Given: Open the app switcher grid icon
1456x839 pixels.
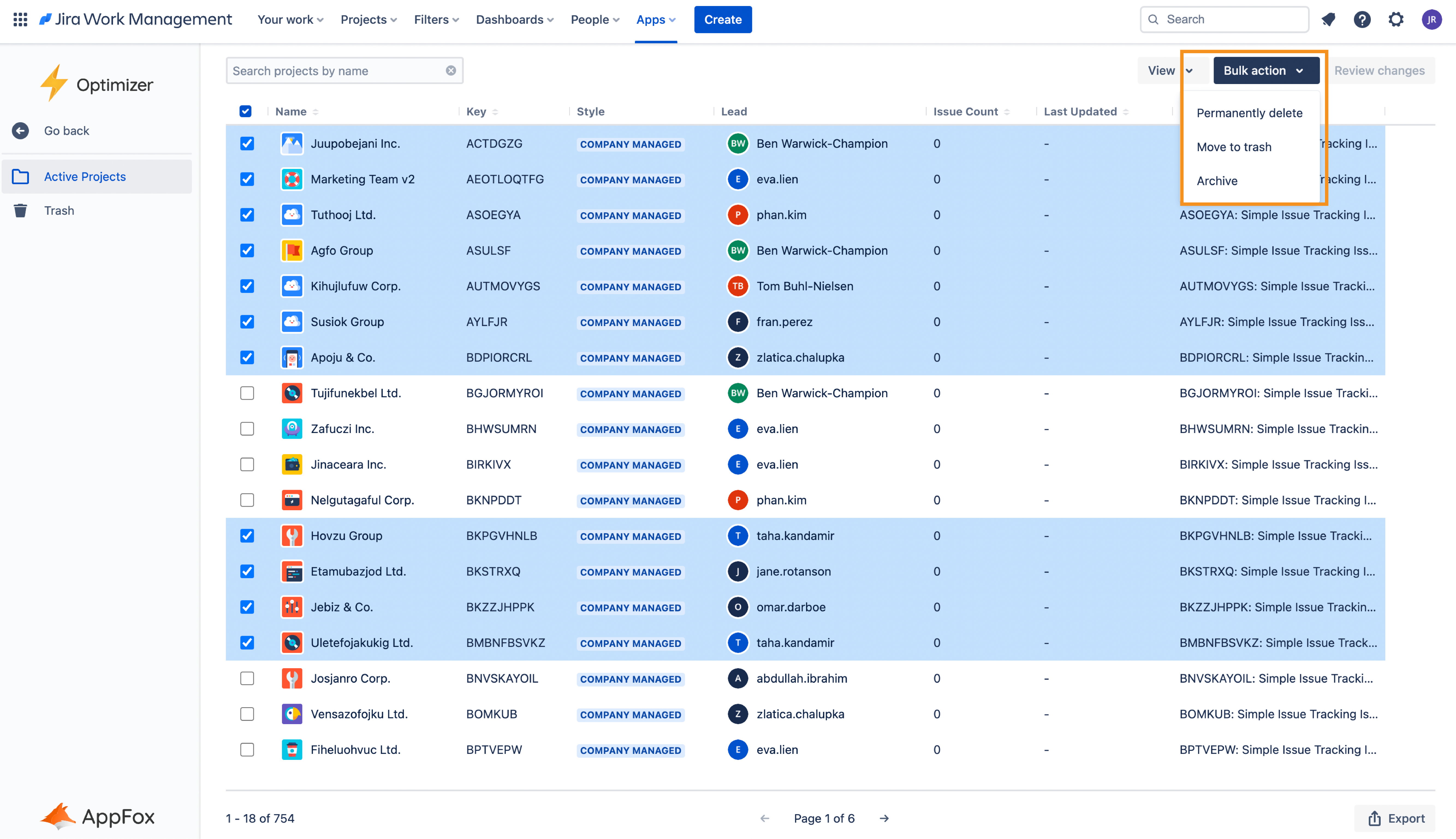Looking at the screenshot, I should pos(20,20).
